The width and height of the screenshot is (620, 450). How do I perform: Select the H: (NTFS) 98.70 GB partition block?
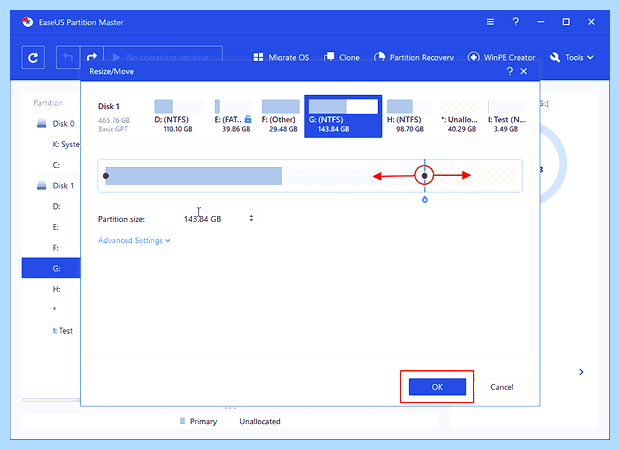pos(409,116)
